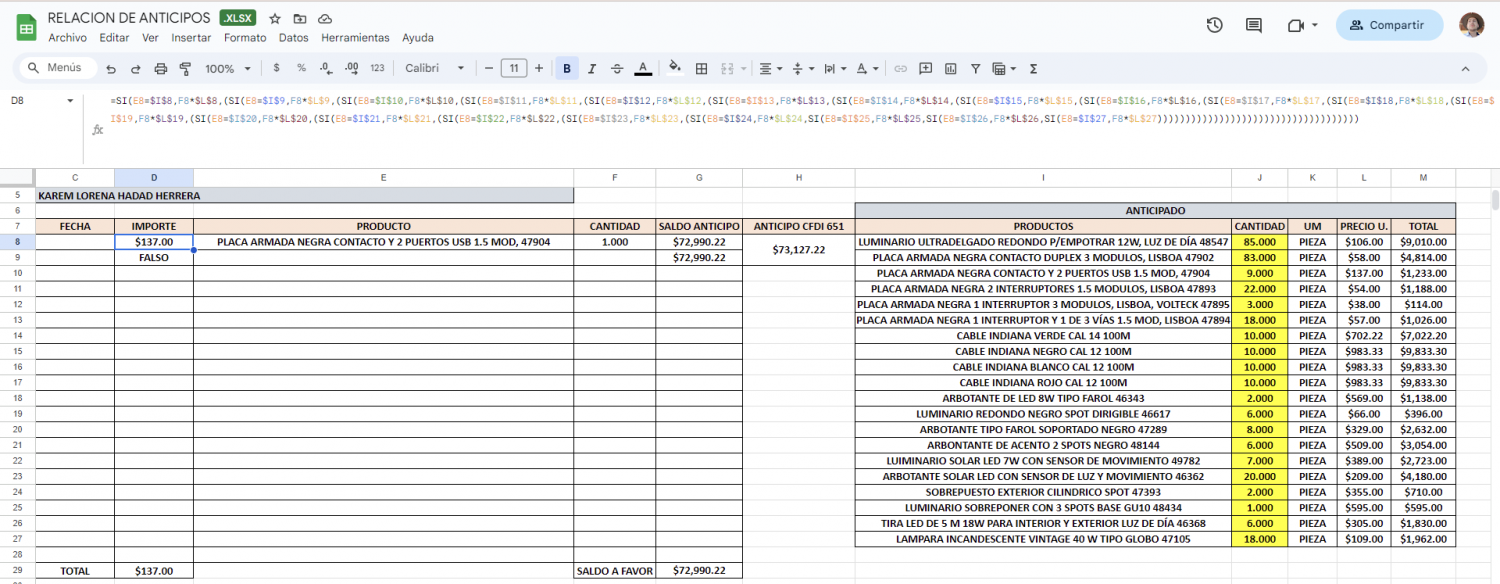This screenshot has height=584, width=1500.
Task: Click the insert comment icon
Action: click(x=925, y=68)
